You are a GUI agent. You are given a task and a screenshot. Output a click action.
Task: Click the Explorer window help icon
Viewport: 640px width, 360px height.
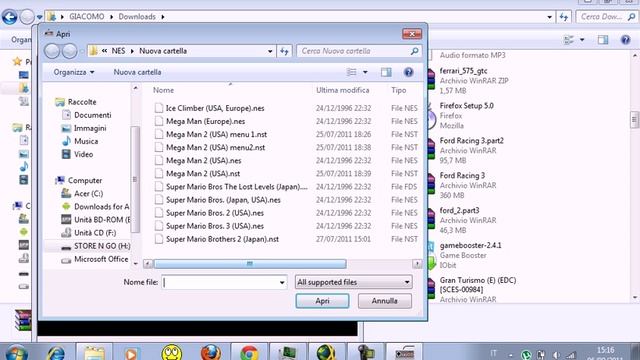tap(625, 40)
